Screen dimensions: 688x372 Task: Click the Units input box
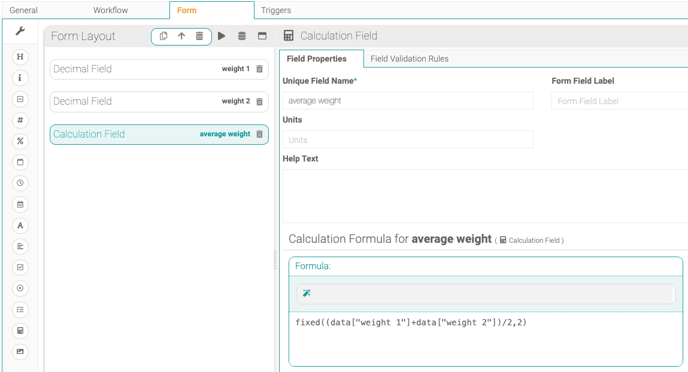point(408,140)
